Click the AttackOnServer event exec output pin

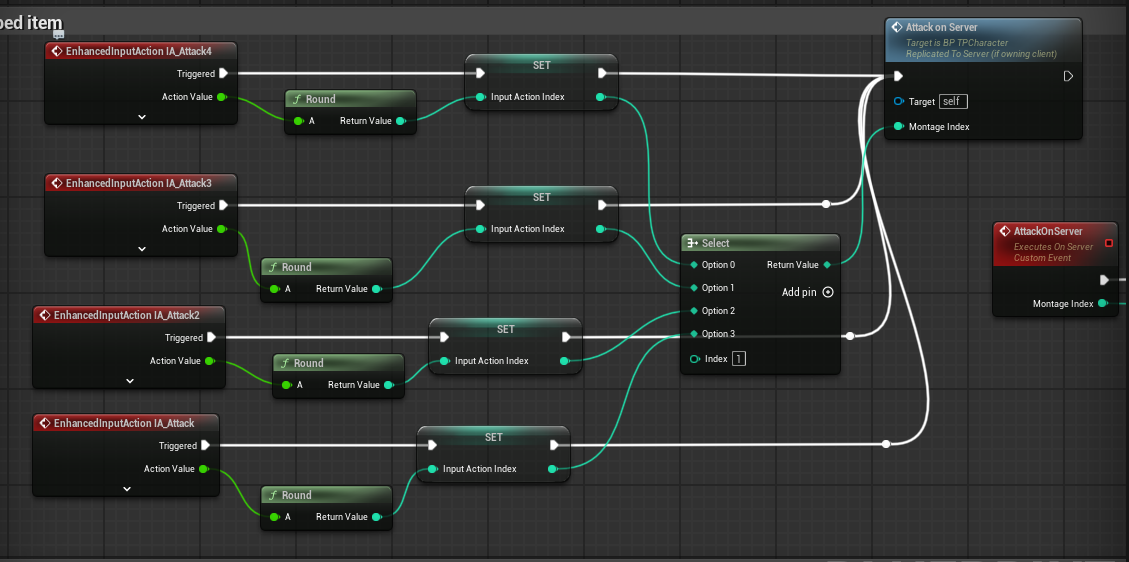(1105, 280)
